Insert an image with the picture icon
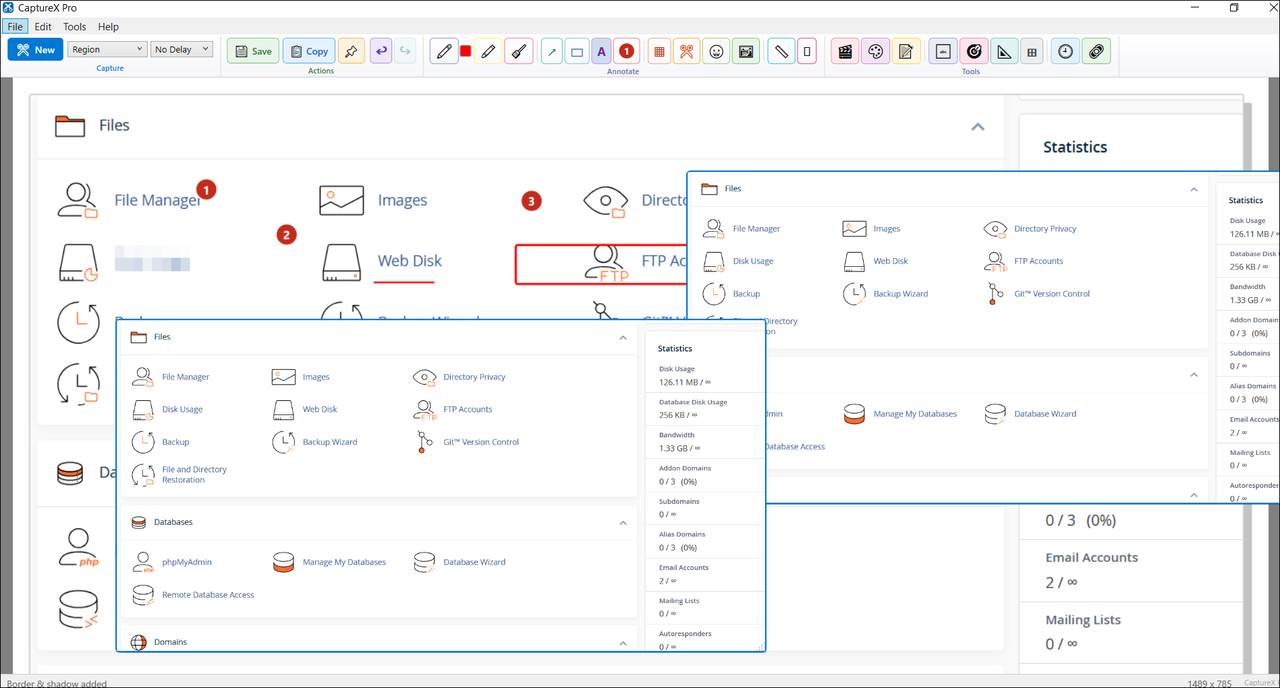Screen dimensions: 1280x688 (745, 51)
